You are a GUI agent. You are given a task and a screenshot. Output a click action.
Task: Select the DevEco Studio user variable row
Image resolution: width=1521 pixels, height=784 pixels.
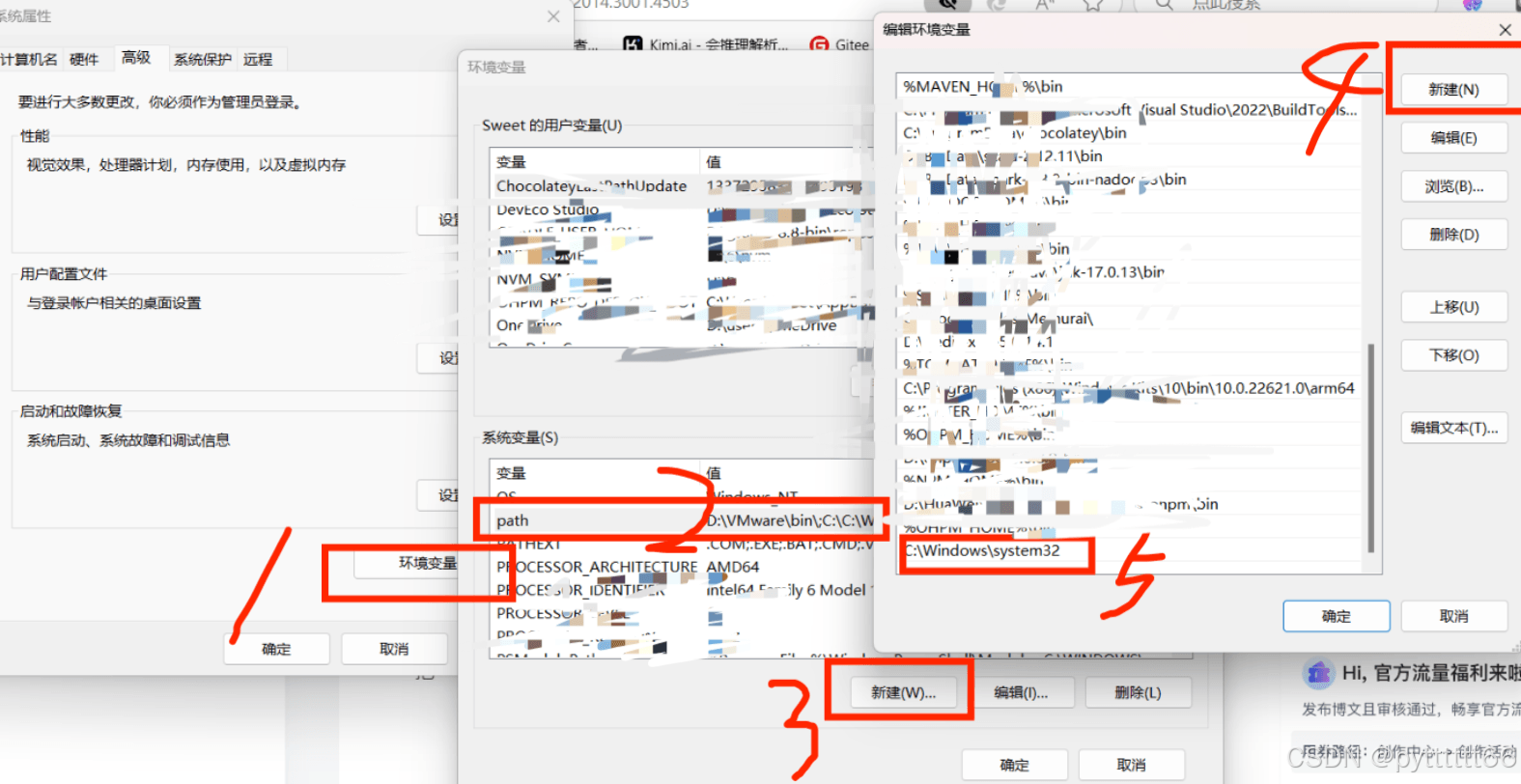click(x=684, y=210)
